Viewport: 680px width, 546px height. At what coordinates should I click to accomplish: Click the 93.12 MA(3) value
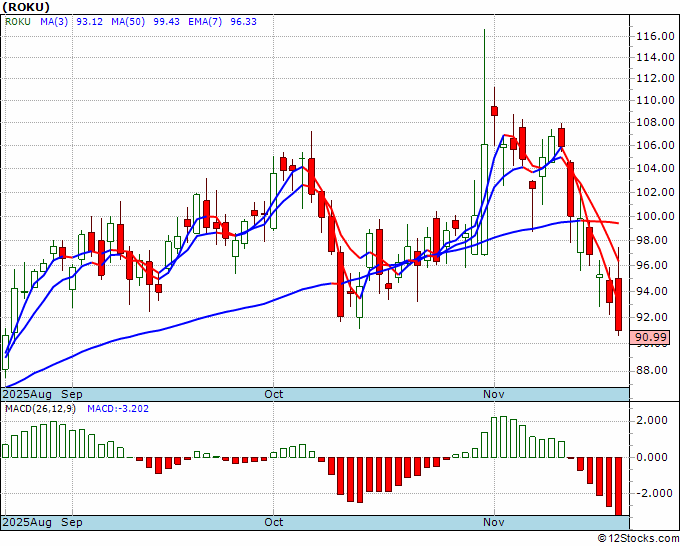coord(89,22)
